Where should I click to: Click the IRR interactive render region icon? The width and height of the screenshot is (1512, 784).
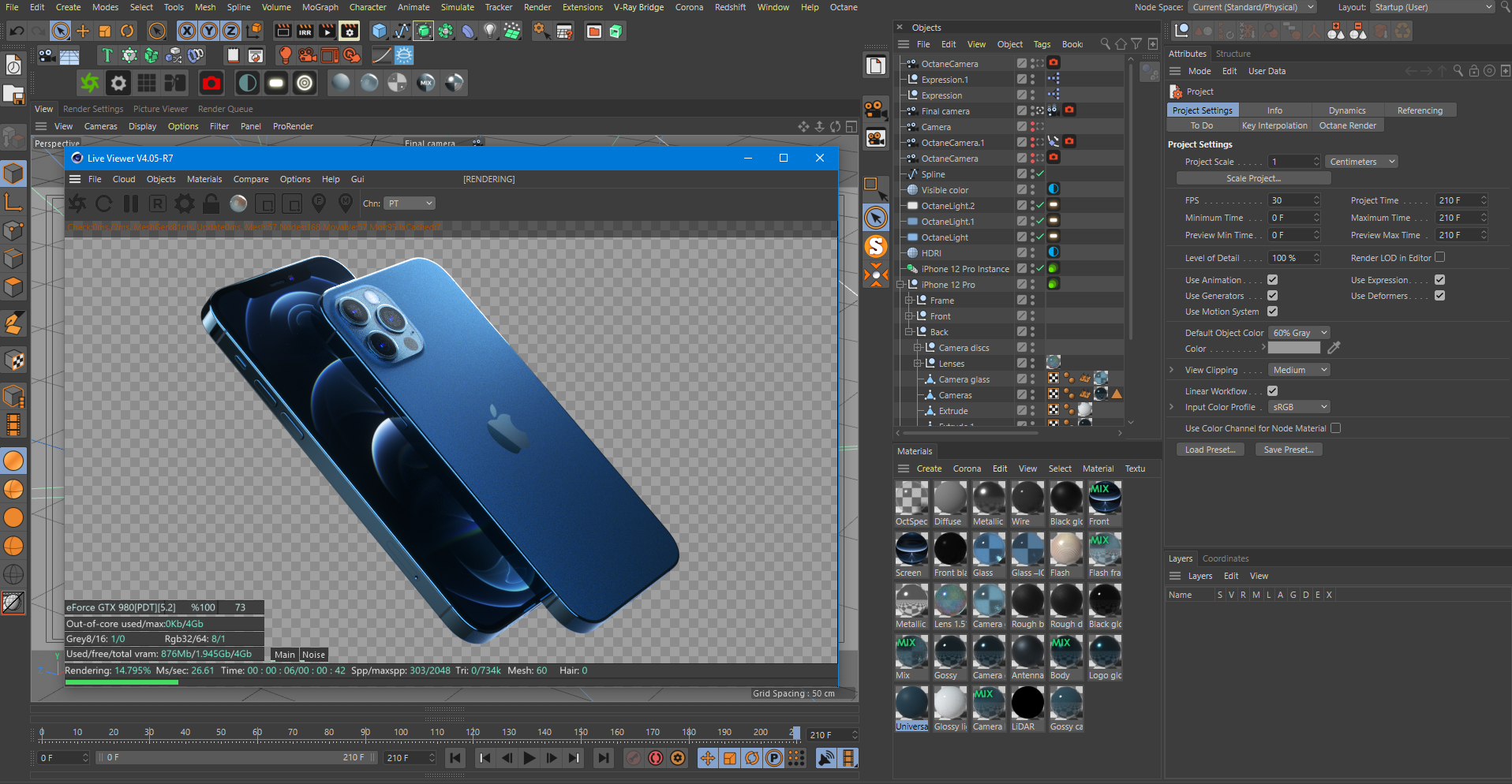[x=305, y=32]
